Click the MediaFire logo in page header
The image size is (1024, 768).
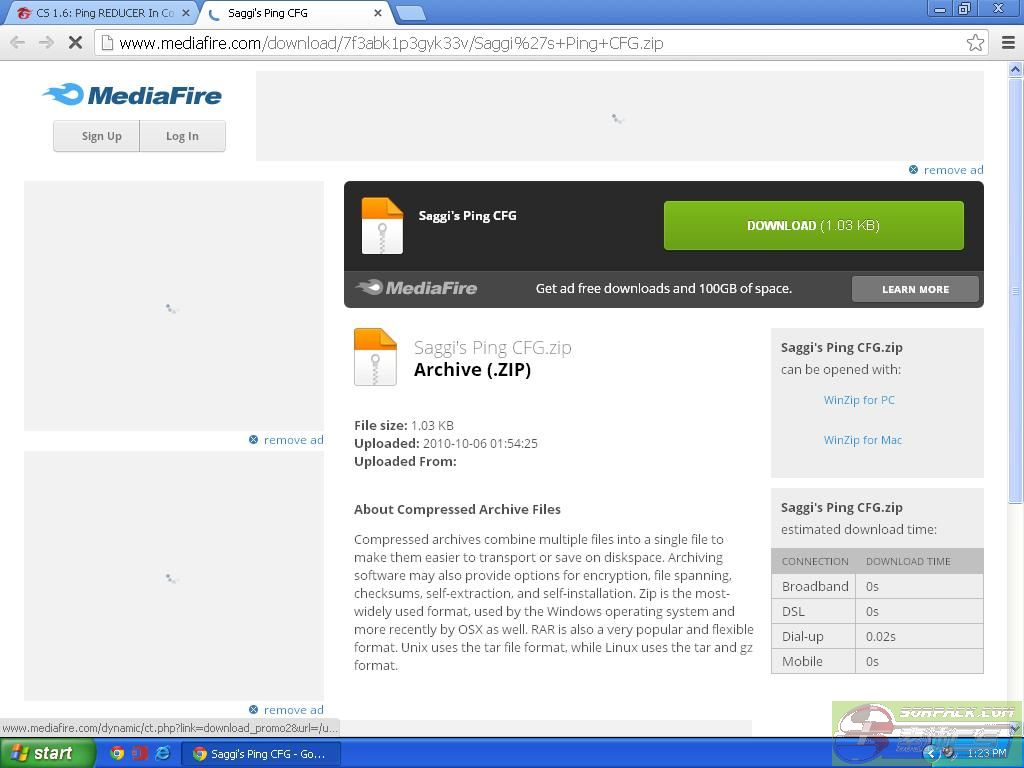[x=132, y=95]
